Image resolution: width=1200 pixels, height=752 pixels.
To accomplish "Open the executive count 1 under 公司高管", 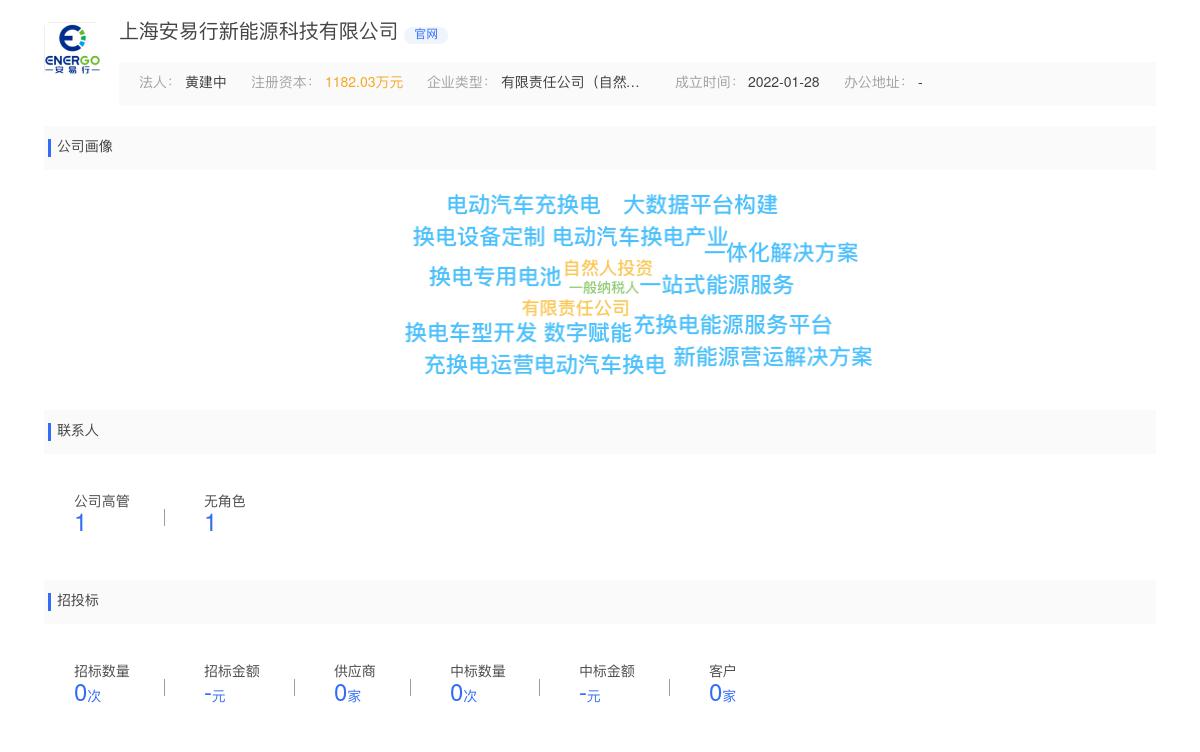I will 80,522.
